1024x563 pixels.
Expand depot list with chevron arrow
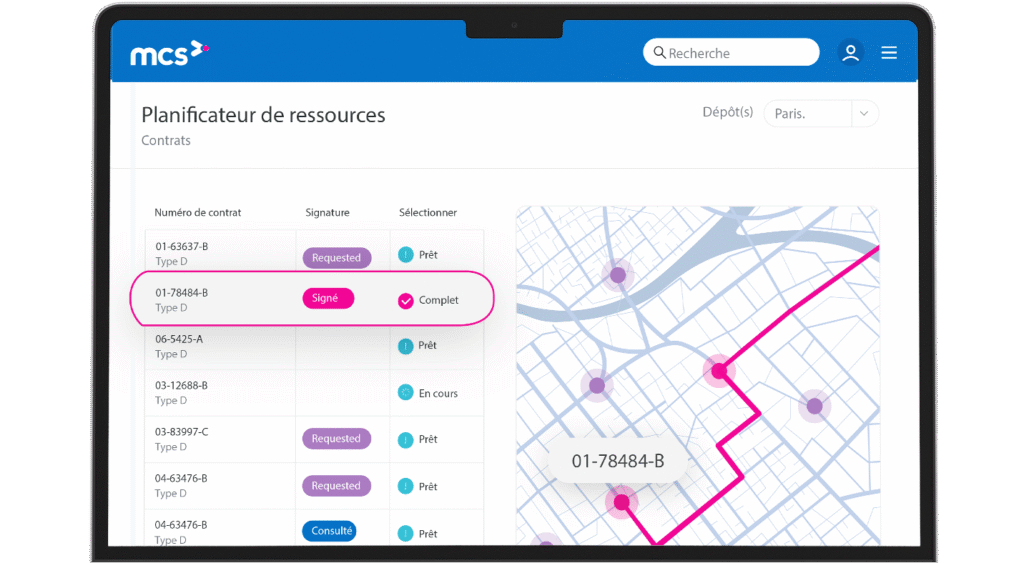(x=864, y=114)
